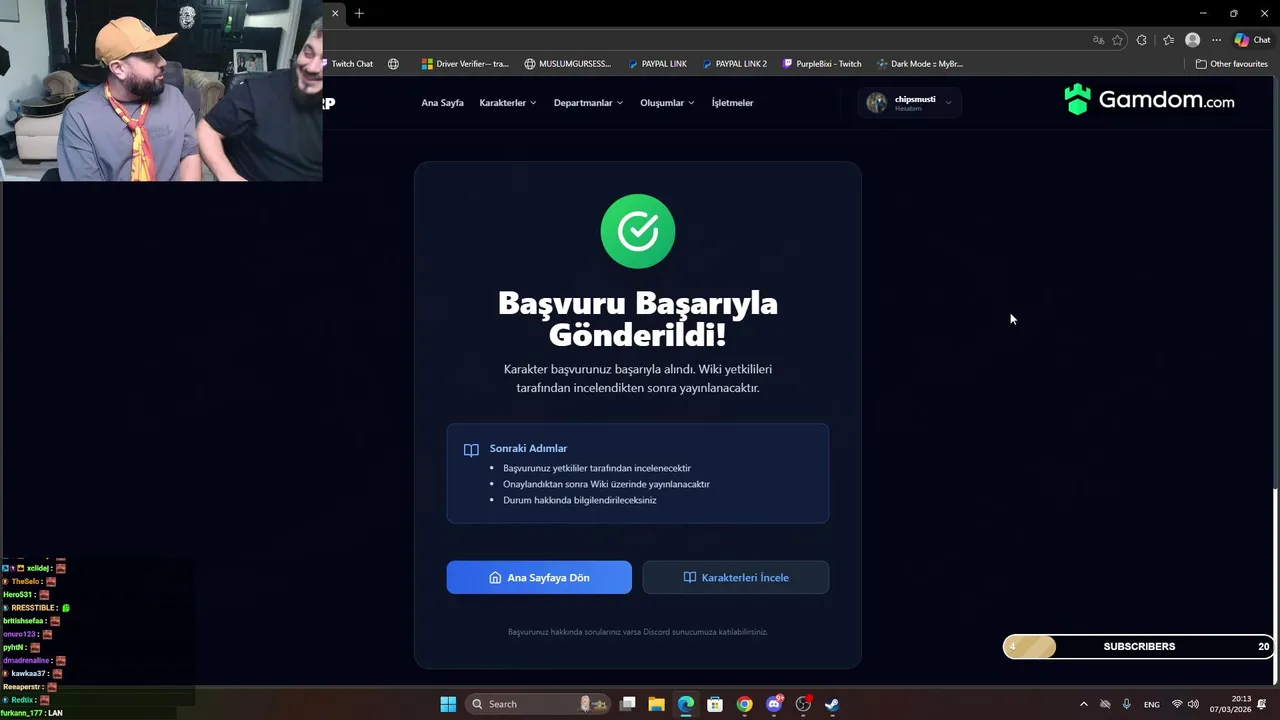
Task: Click the green success checkmark icon
Action: pos(638,231)
